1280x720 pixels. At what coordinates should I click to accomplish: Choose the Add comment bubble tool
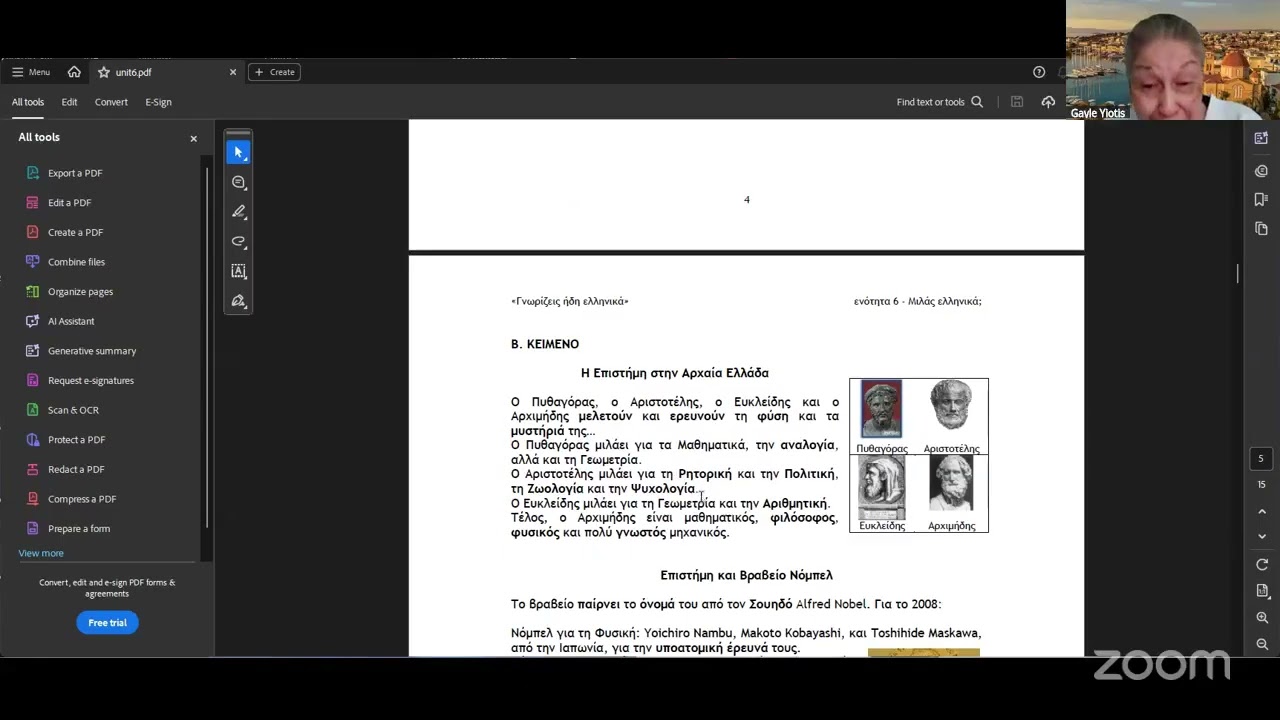pyautogui.click(x=238, y=182)
